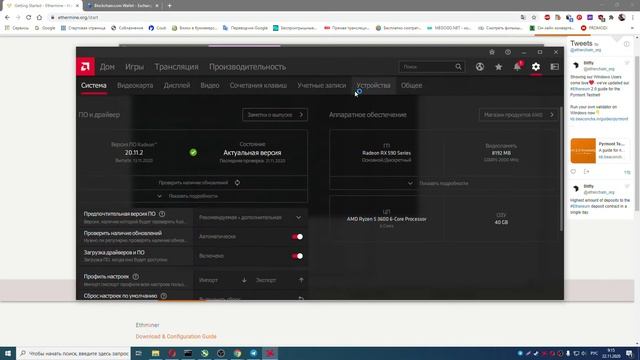
Task: Click the help question icon in Radeon title bar
Action: 508,52
